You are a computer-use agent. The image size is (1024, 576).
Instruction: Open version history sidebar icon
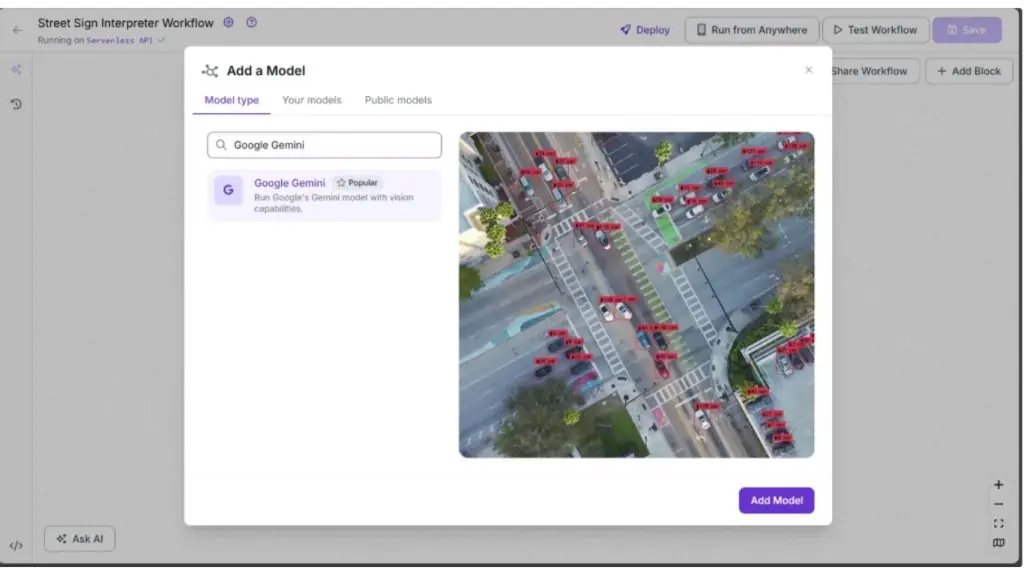click(x=16, y=104)
